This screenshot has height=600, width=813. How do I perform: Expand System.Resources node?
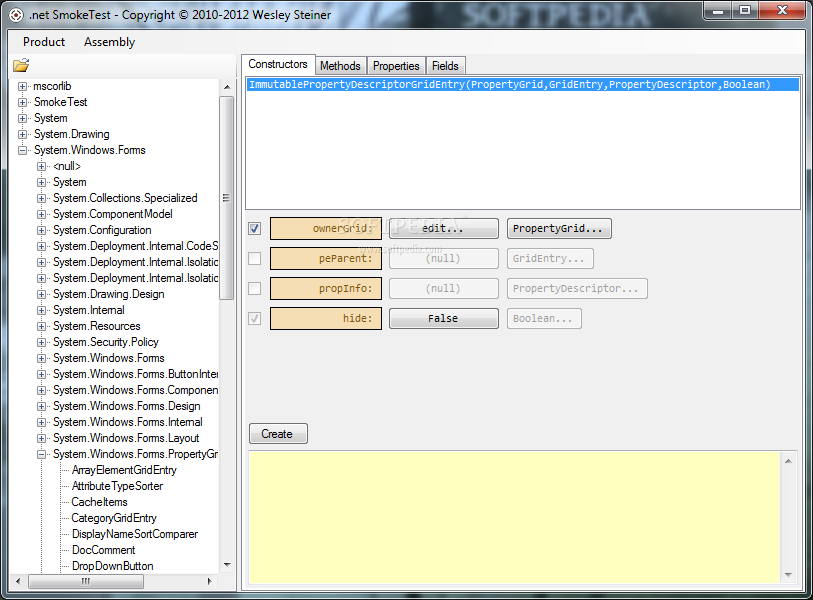click(x=41, y=326)
